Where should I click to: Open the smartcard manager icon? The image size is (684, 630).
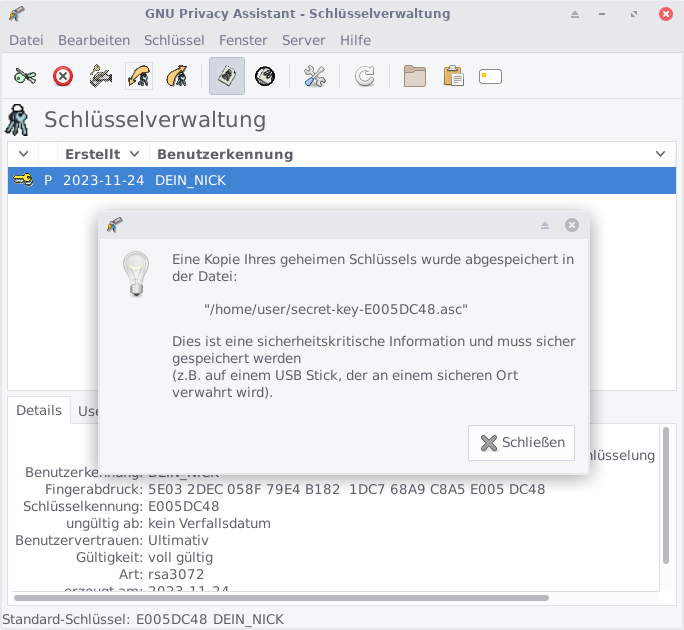(490, 76)
